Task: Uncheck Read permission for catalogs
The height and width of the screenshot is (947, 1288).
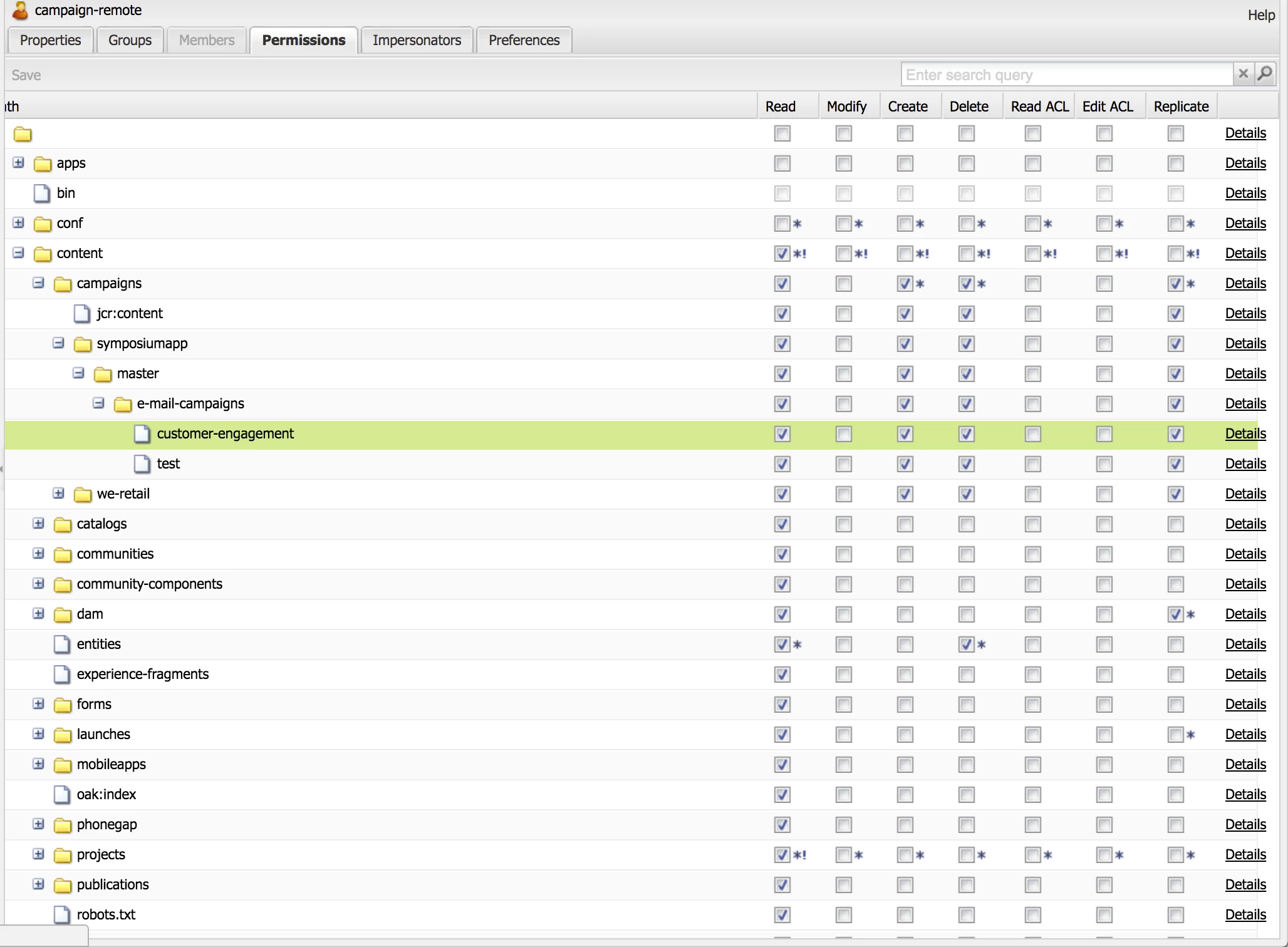Action: coord(782,524)
